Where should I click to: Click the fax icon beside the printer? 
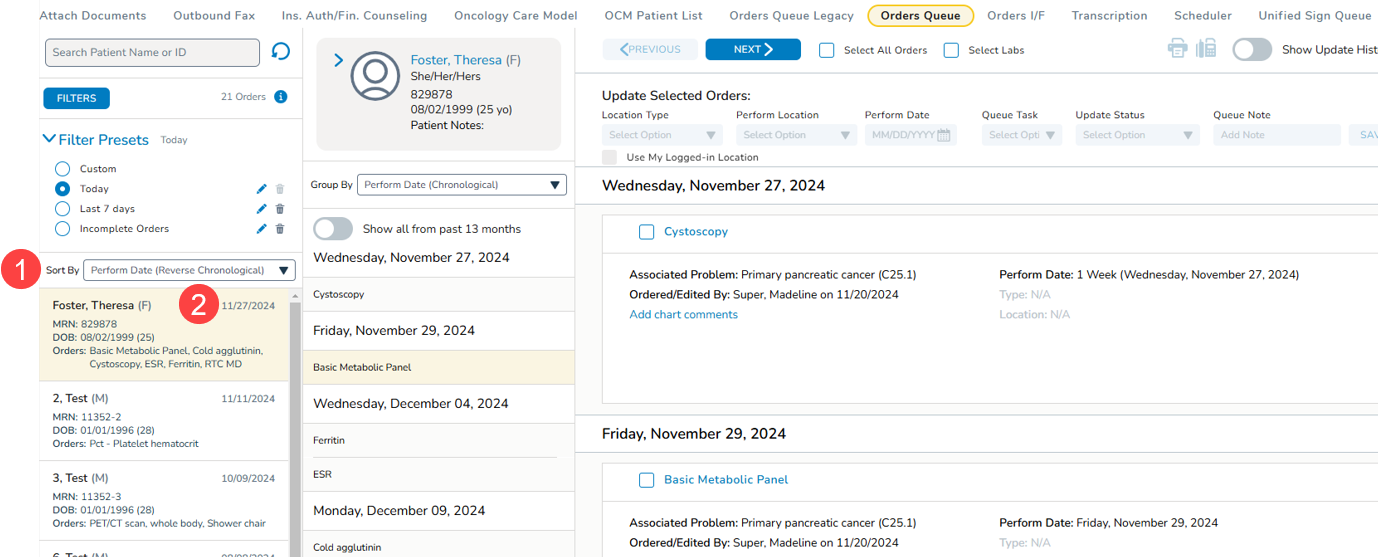1206,49
